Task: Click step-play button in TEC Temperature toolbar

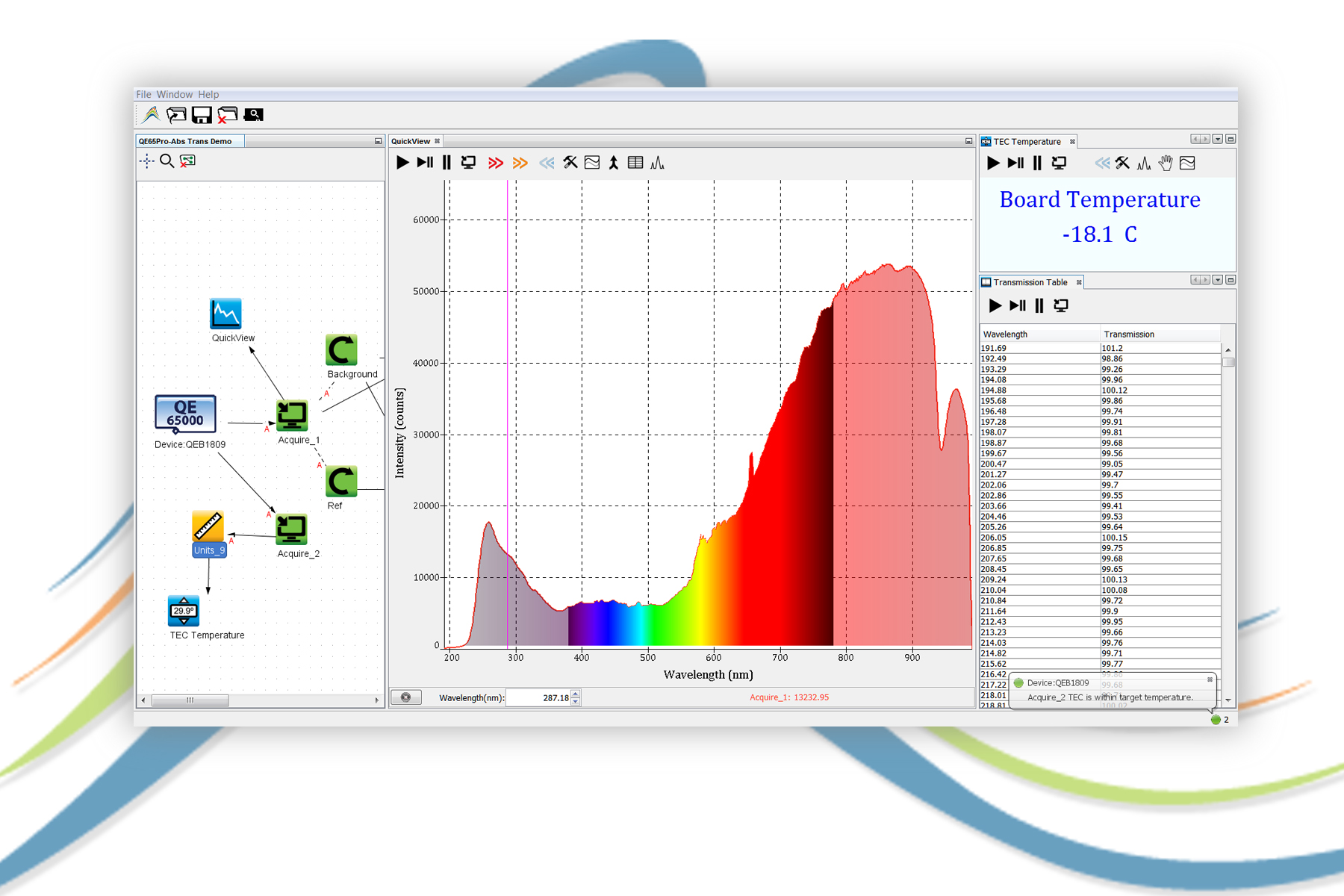Action: (1015, 163)
